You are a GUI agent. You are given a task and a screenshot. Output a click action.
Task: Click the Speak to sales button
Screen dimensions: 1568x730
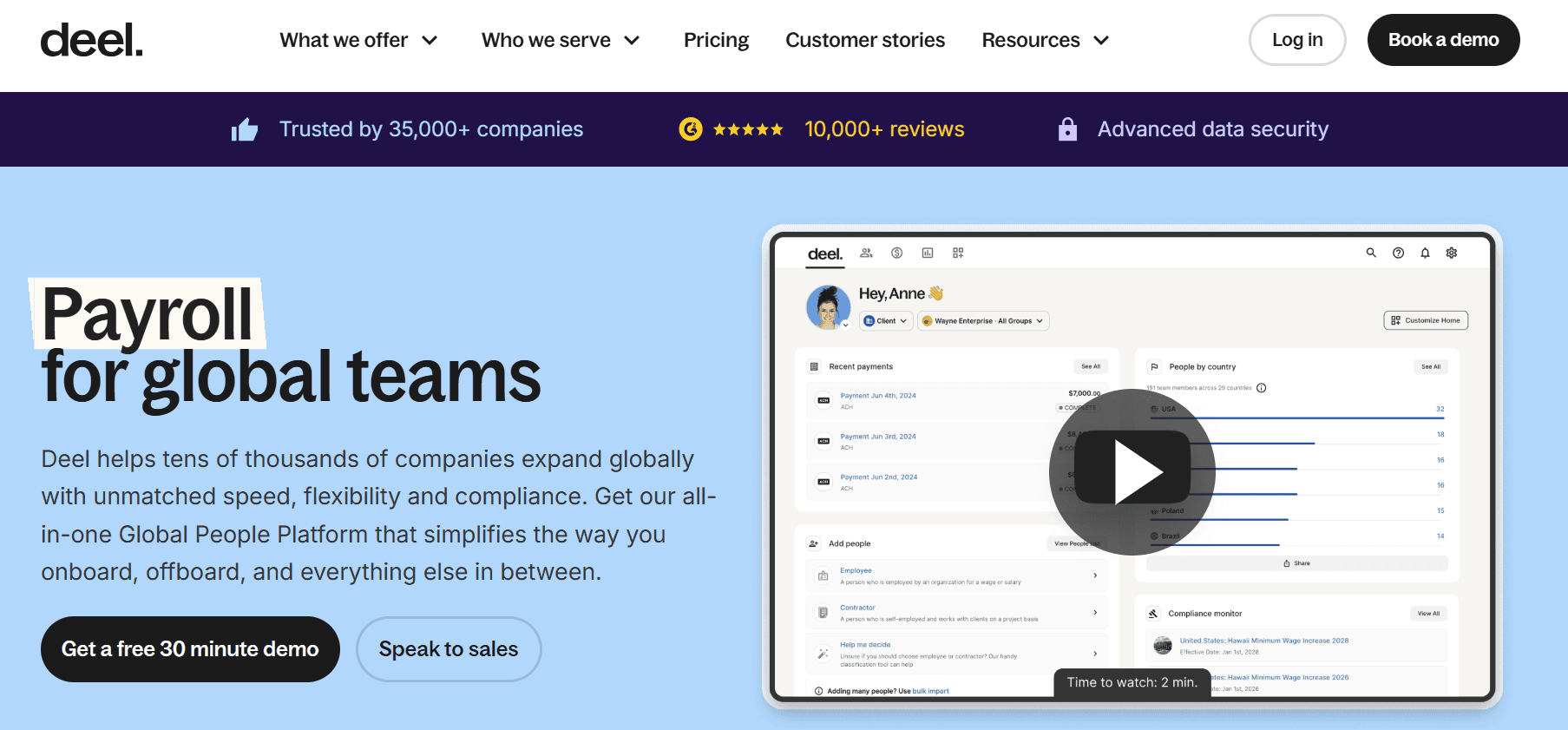tap(449, 649)
